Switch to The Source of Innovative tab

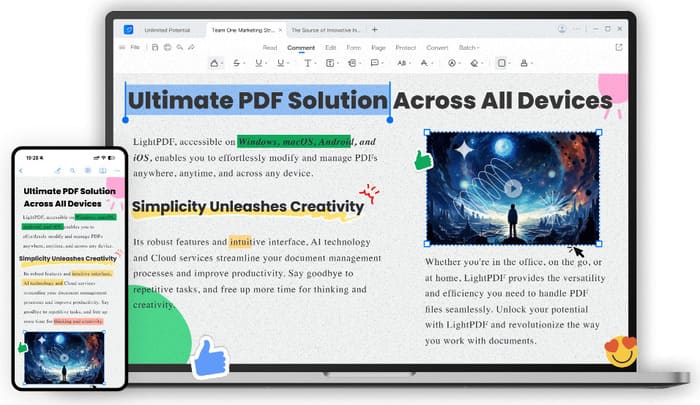325,30
